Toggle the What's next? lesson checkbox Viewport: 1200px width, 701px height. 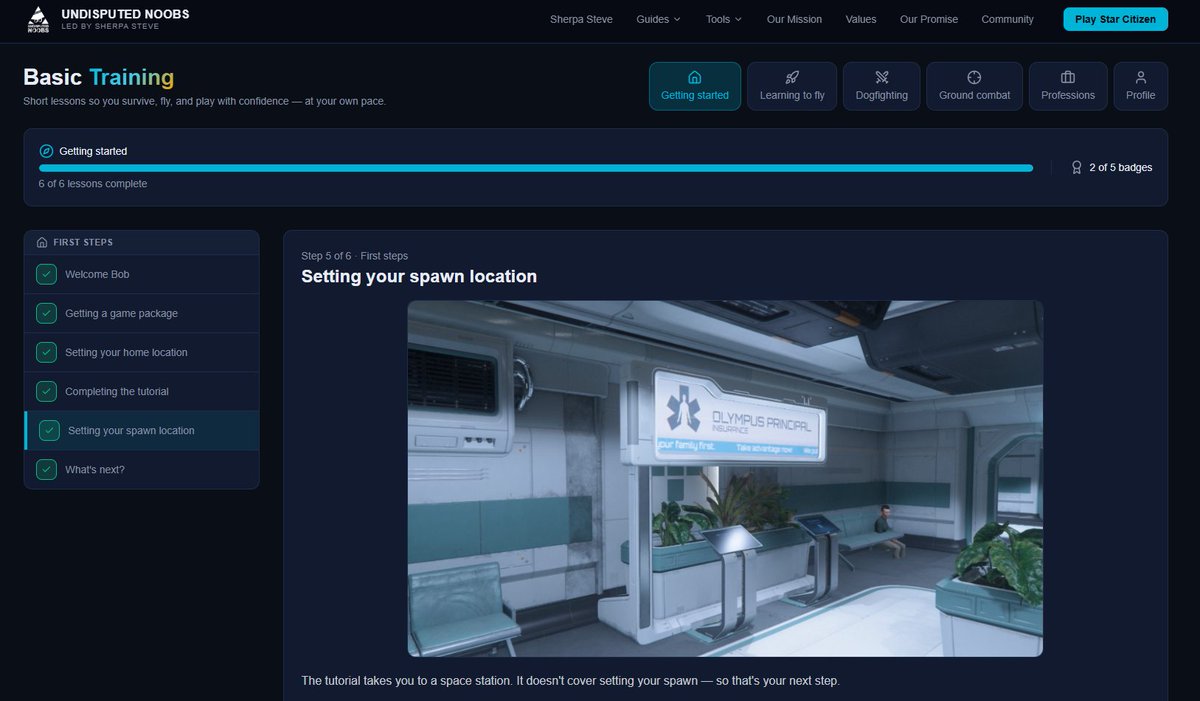(46, 469)
